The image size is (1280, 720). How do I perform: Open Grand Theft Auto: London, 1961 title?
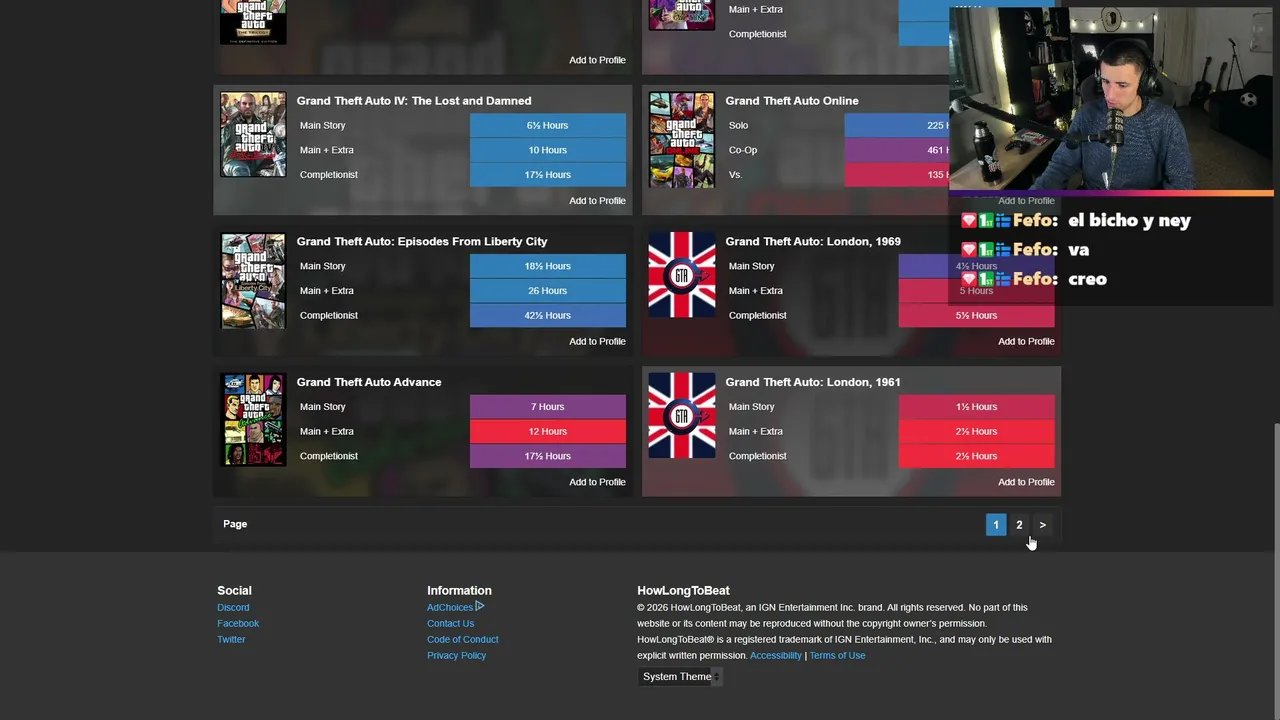(813, 382)
